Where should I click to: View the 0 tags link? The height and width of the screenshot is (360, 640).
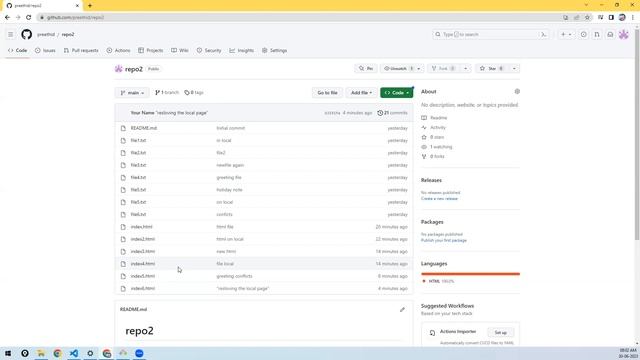tap(194, 93)
